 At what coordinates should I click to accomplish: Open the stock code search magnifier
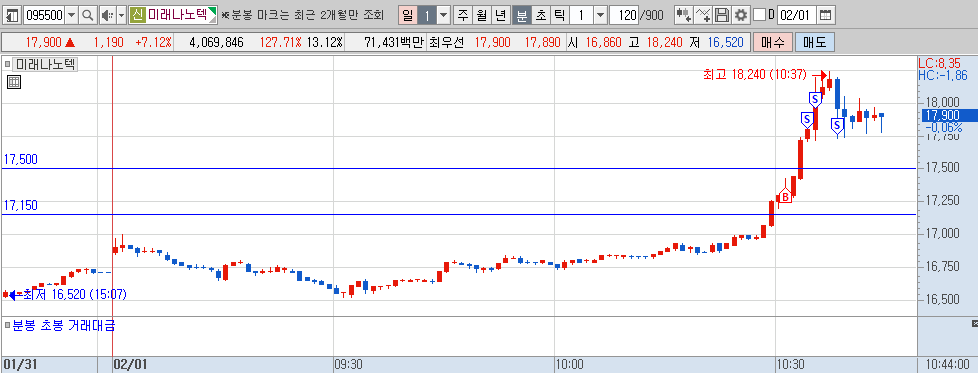[x=88, y=15]
